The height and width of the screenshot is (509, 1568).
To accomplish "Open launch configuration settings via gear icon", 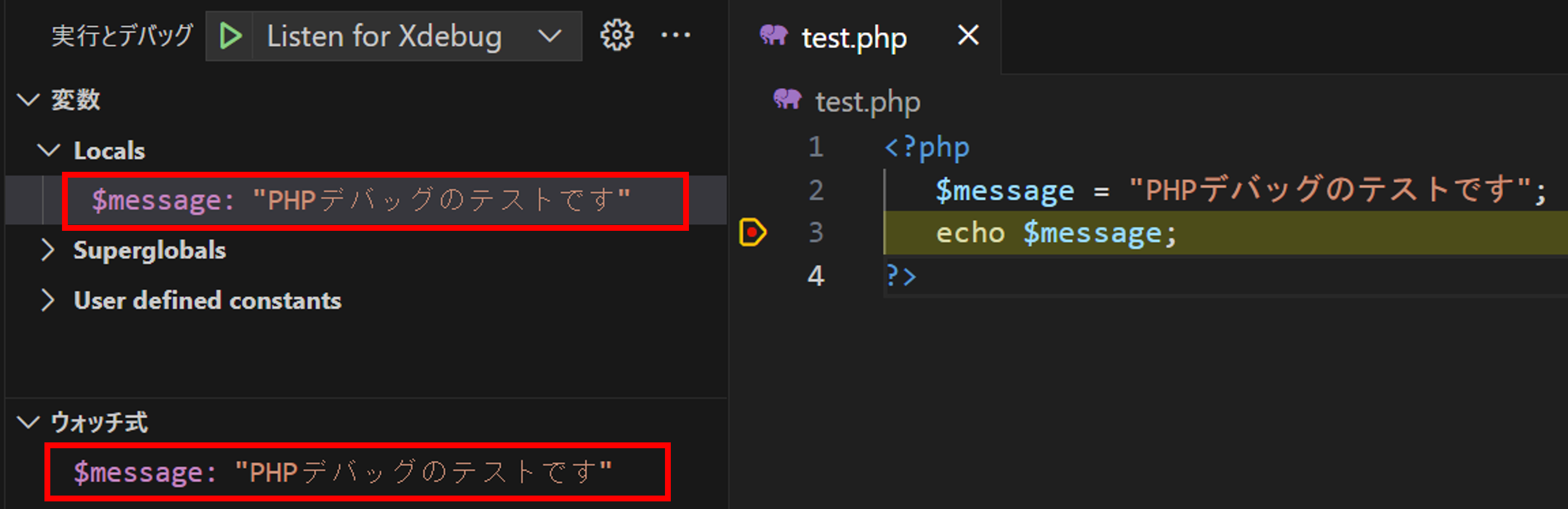I will click(x=616, y=35).
